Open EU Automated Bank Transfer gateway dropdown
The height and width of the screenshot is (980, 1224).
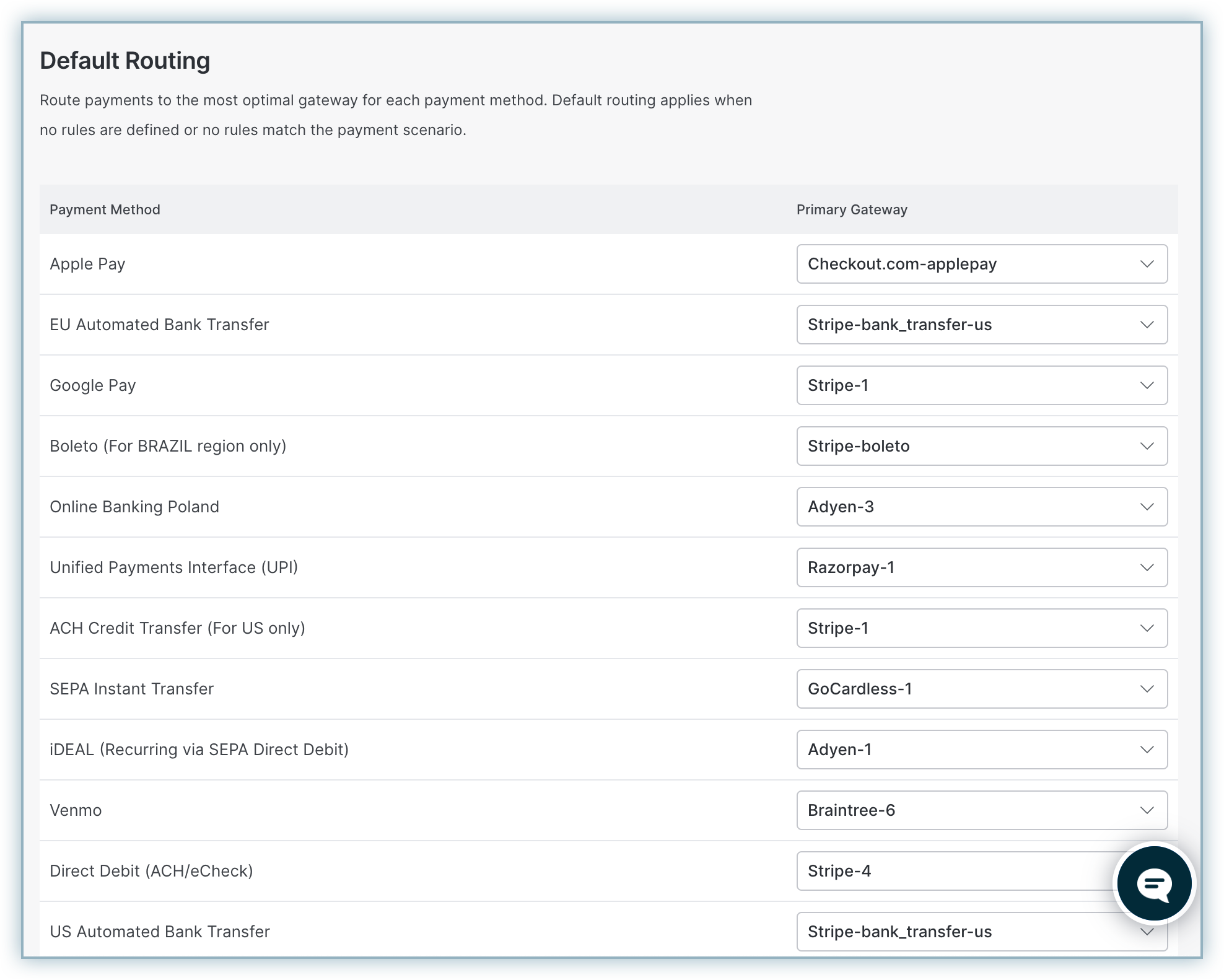981,325
